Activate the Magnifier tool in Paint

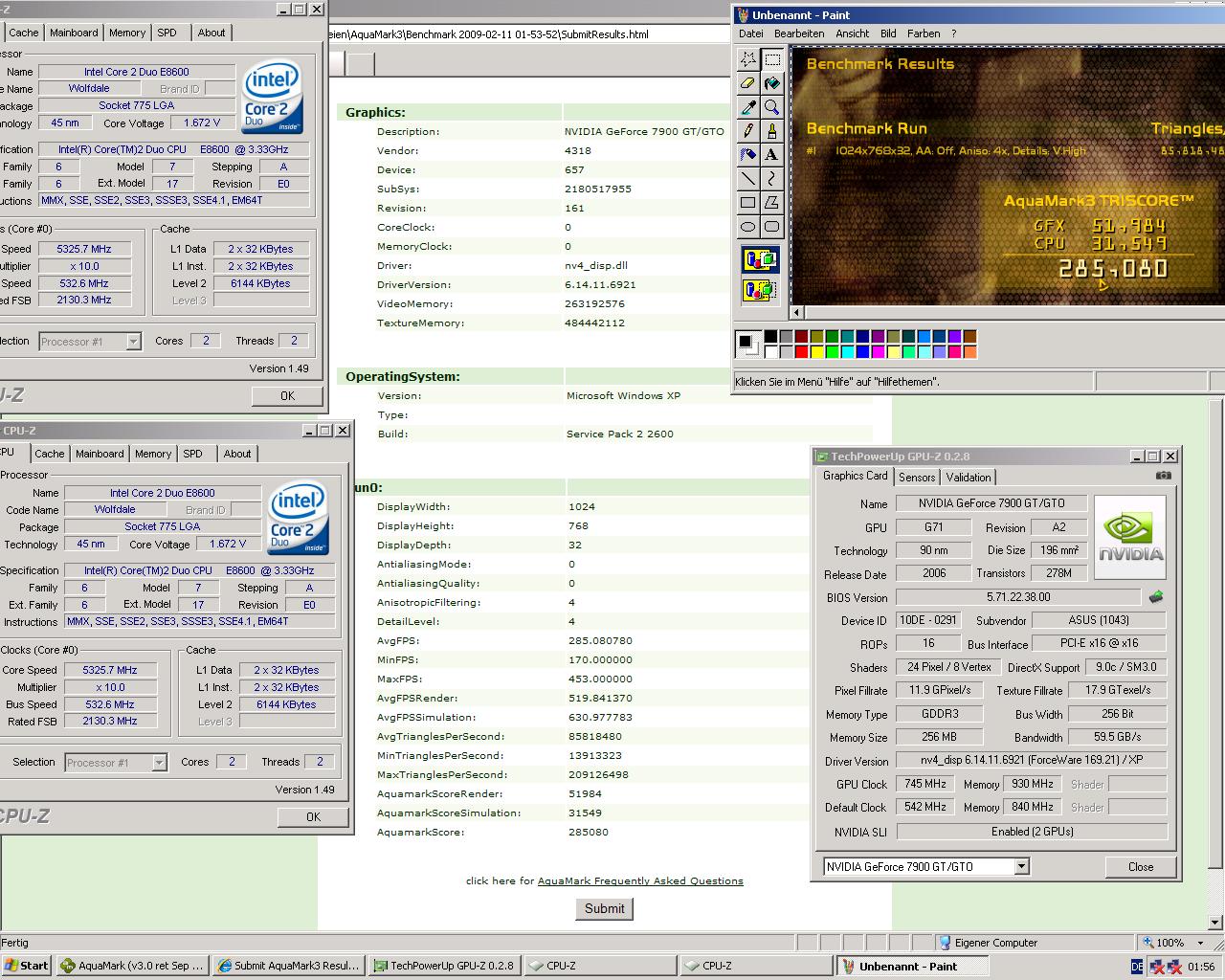click(771, 107)
